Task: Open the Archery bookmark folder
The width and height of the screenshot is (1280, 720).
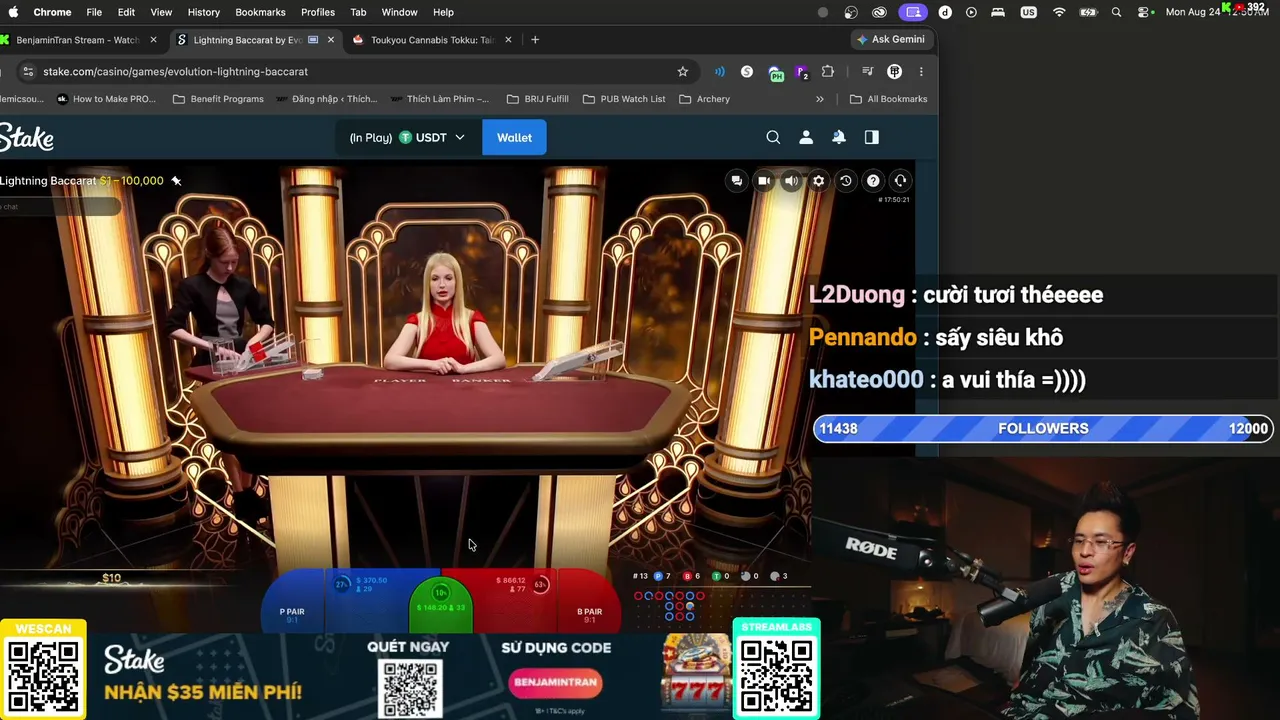Action: point(704,99)
